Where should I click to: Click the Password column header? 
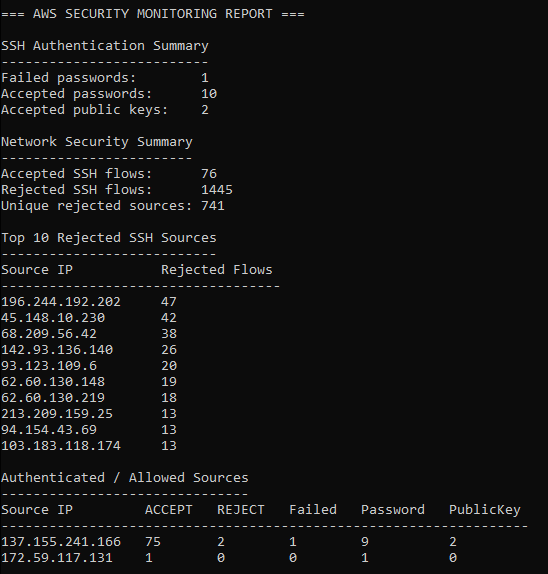tap(393, 510)
